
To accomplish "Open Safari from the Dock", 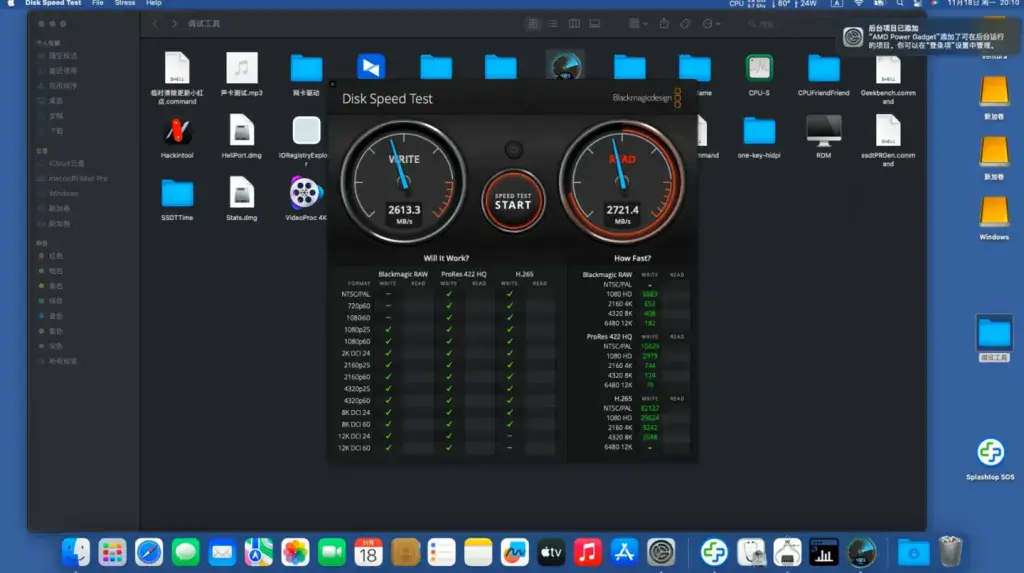I will pyautogui.click(x=149, y=553).
